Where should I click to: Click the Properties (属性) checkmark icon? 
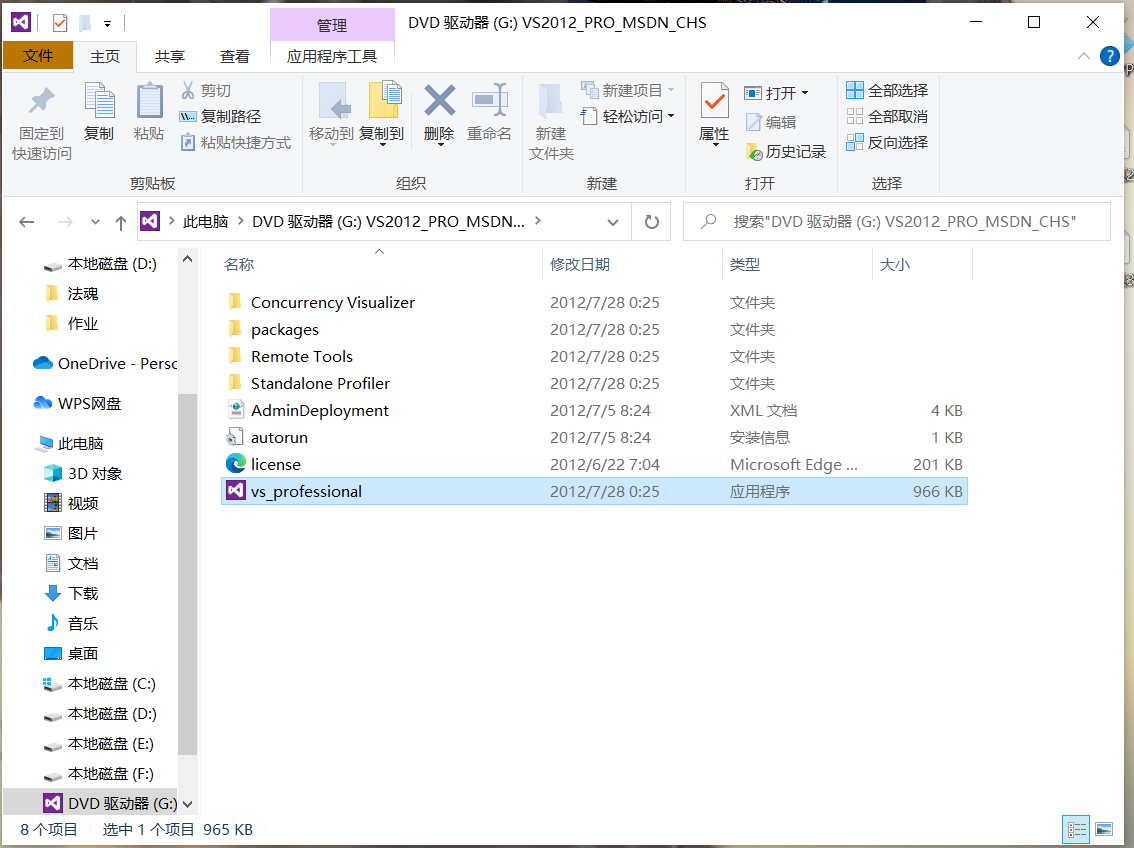coord(715,100)
